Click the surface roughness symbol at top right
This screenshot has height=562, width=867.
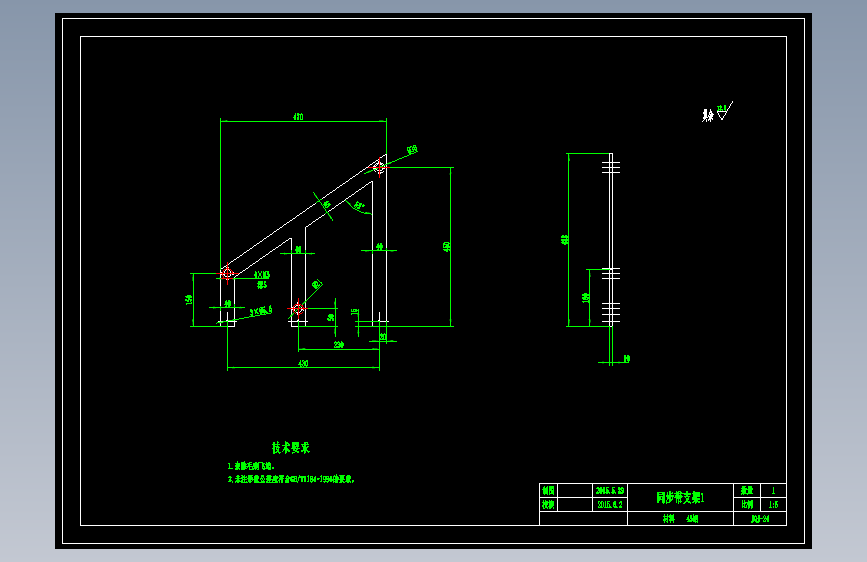pyautogui.click(x=724, y=111)
